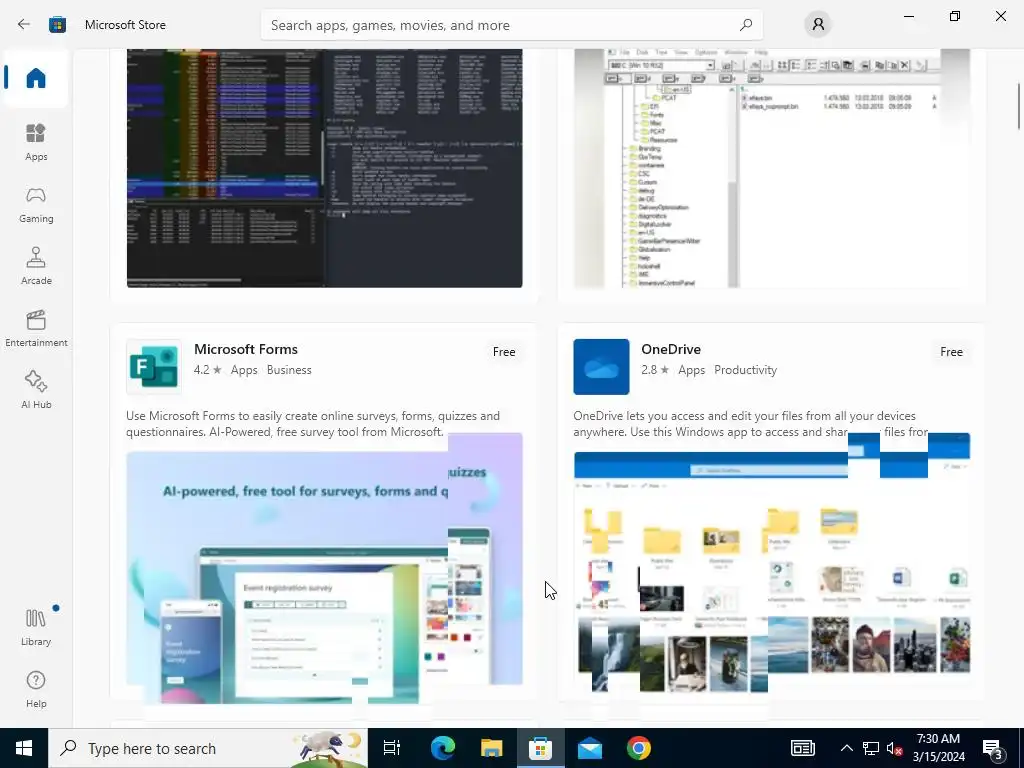This screenshot has width=1024, height=768.
Task: Open the Home section in the sidebar
Action: pos(36,78)
